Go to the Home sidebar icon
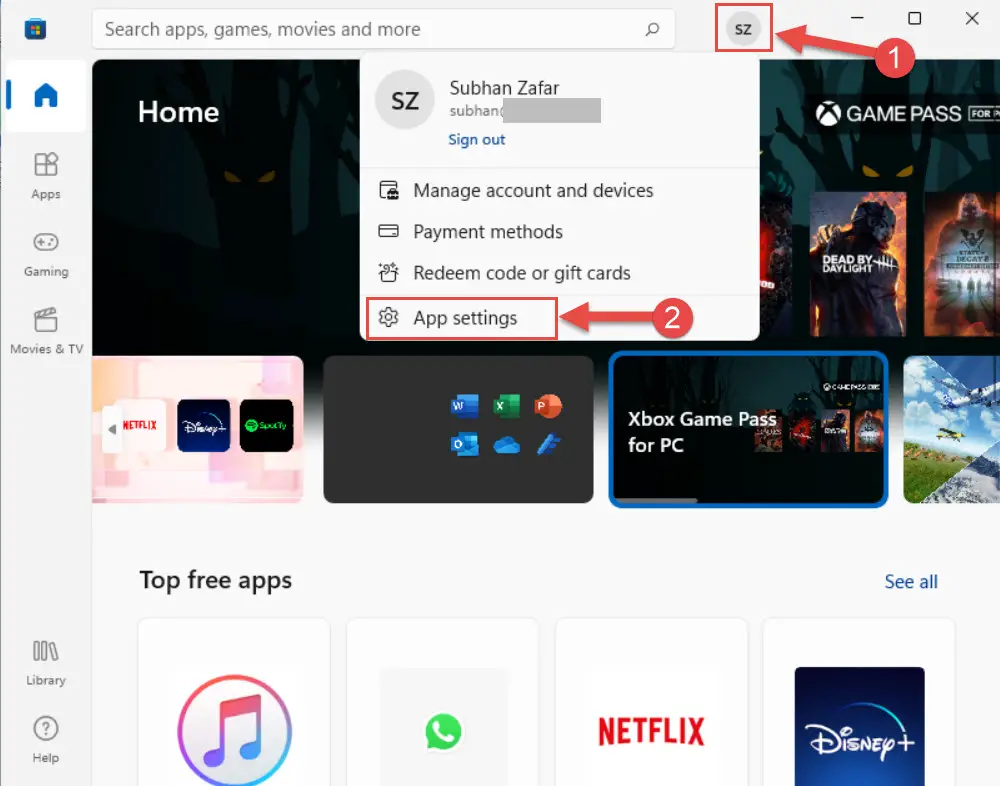This screenshot has width=1000, height=786. click(45, 95)
